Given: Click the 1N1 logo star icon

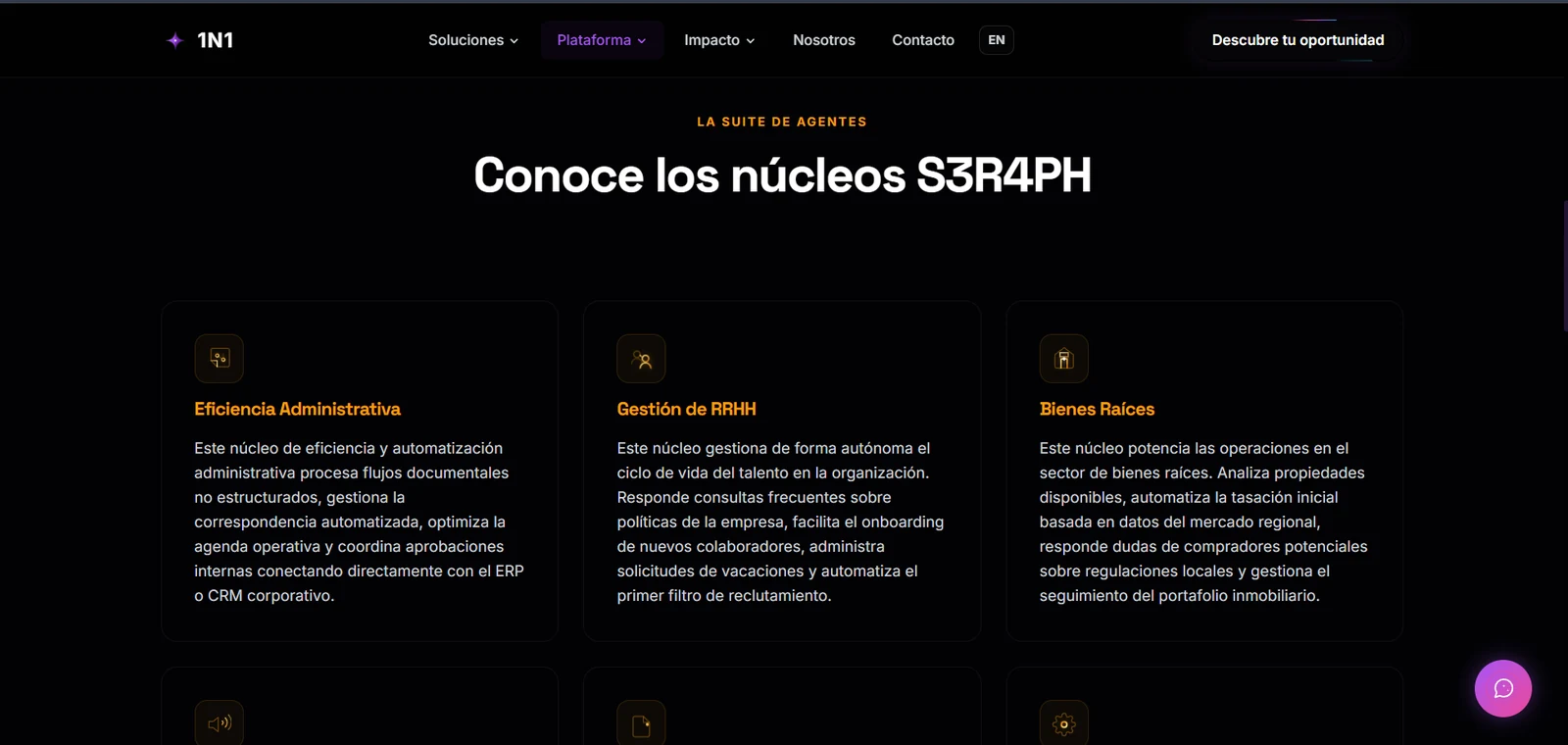Looking at the screenshot, I should pos(175,40).
